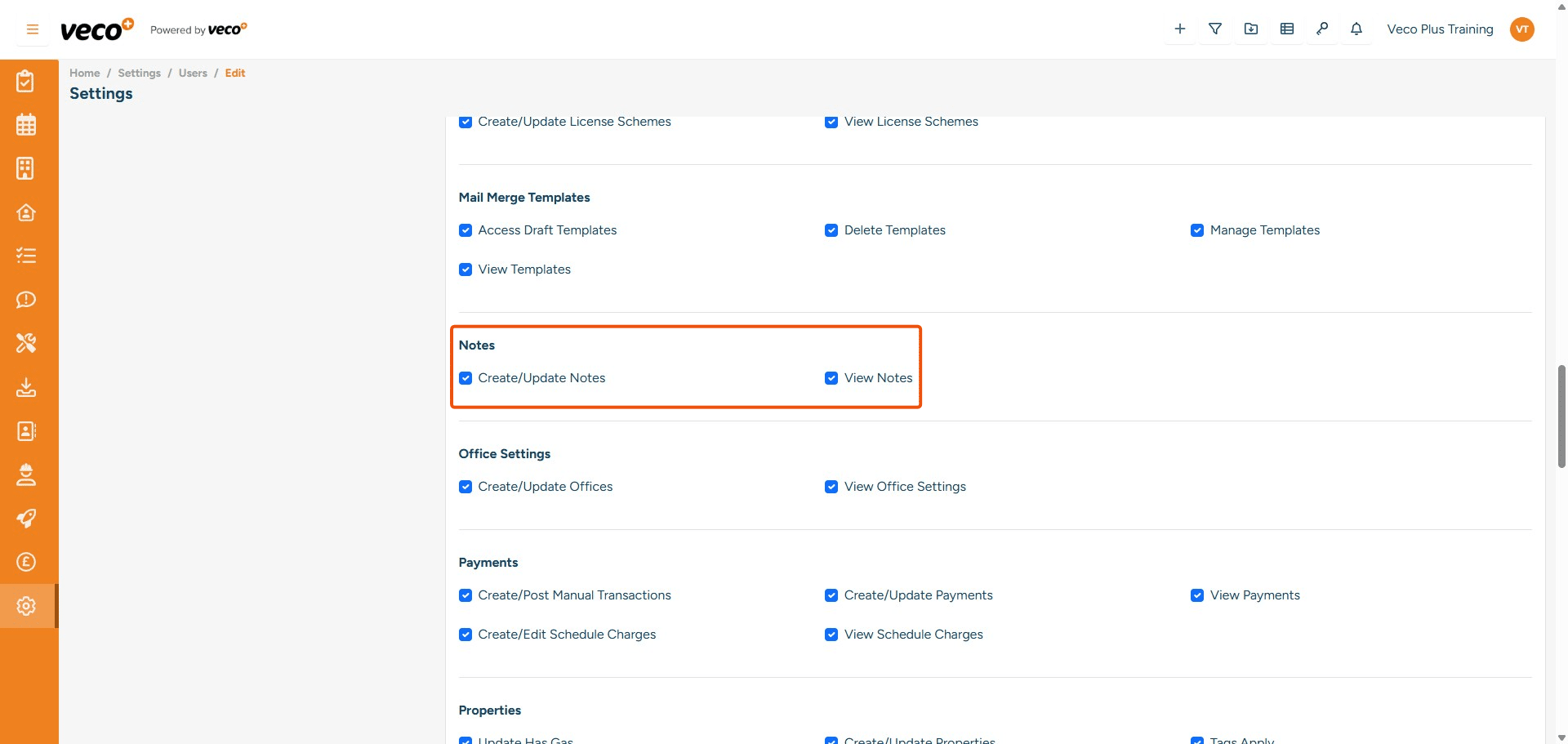Navigate to Home via breadcrumb link

pos(84,73)
